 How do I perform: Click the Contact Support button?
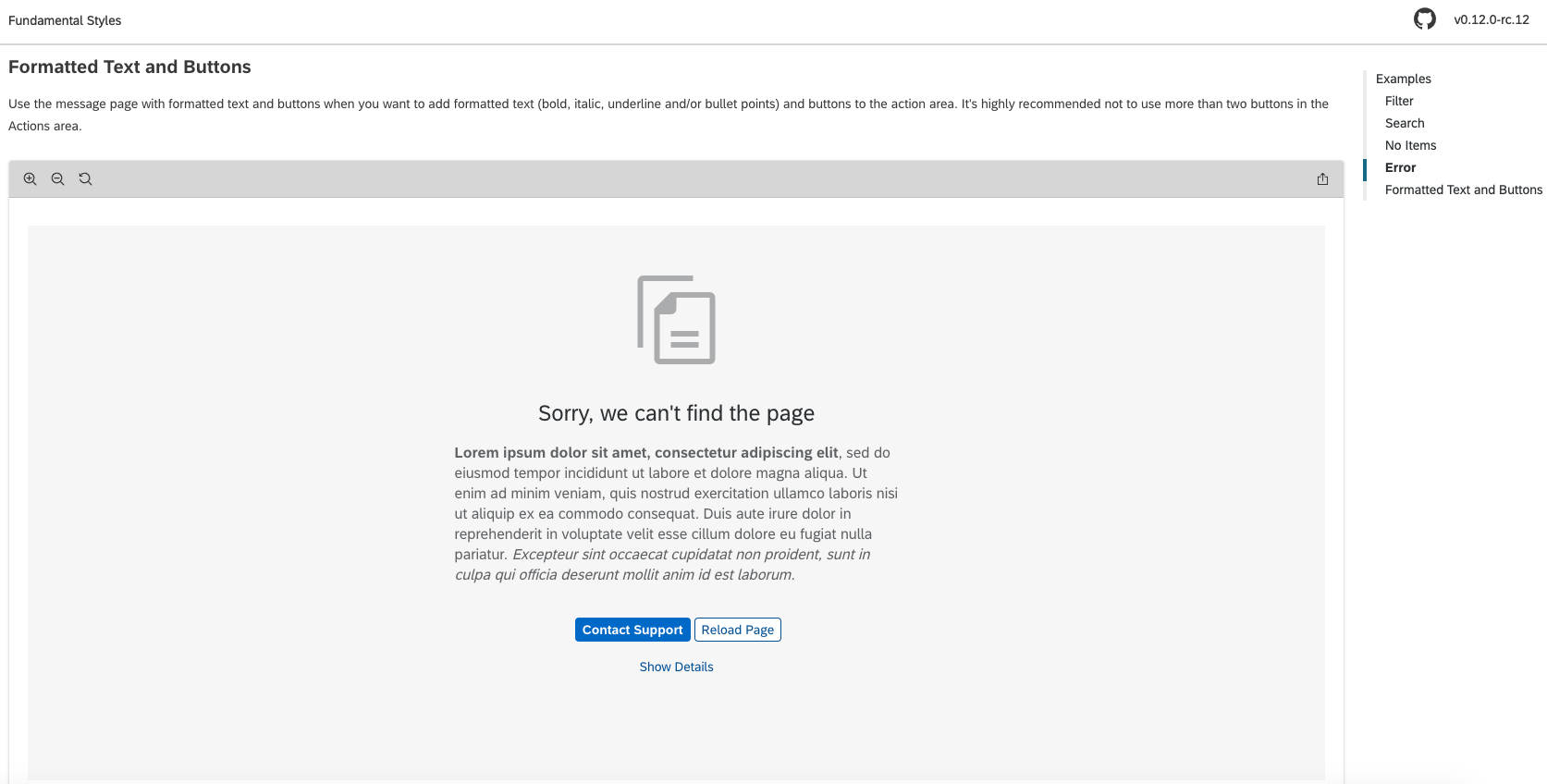pyautogui.click(x=632, y=630)
